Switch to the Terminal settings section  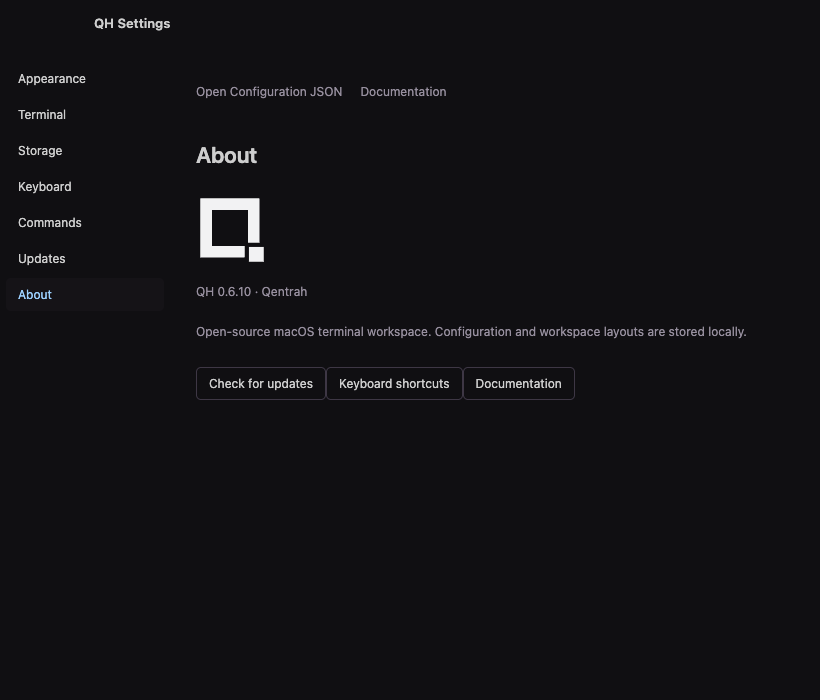[x=85, y=115]
